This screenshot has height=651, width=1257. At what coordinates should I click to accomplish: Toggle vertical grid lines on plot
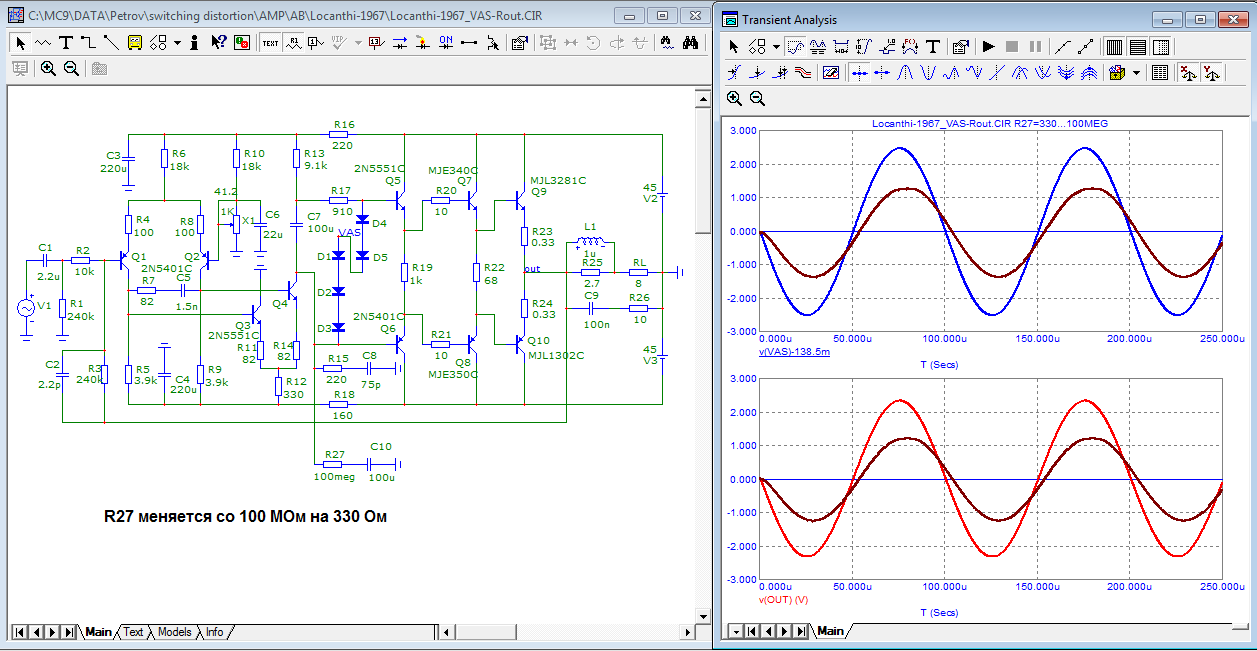coord(1115,47)
